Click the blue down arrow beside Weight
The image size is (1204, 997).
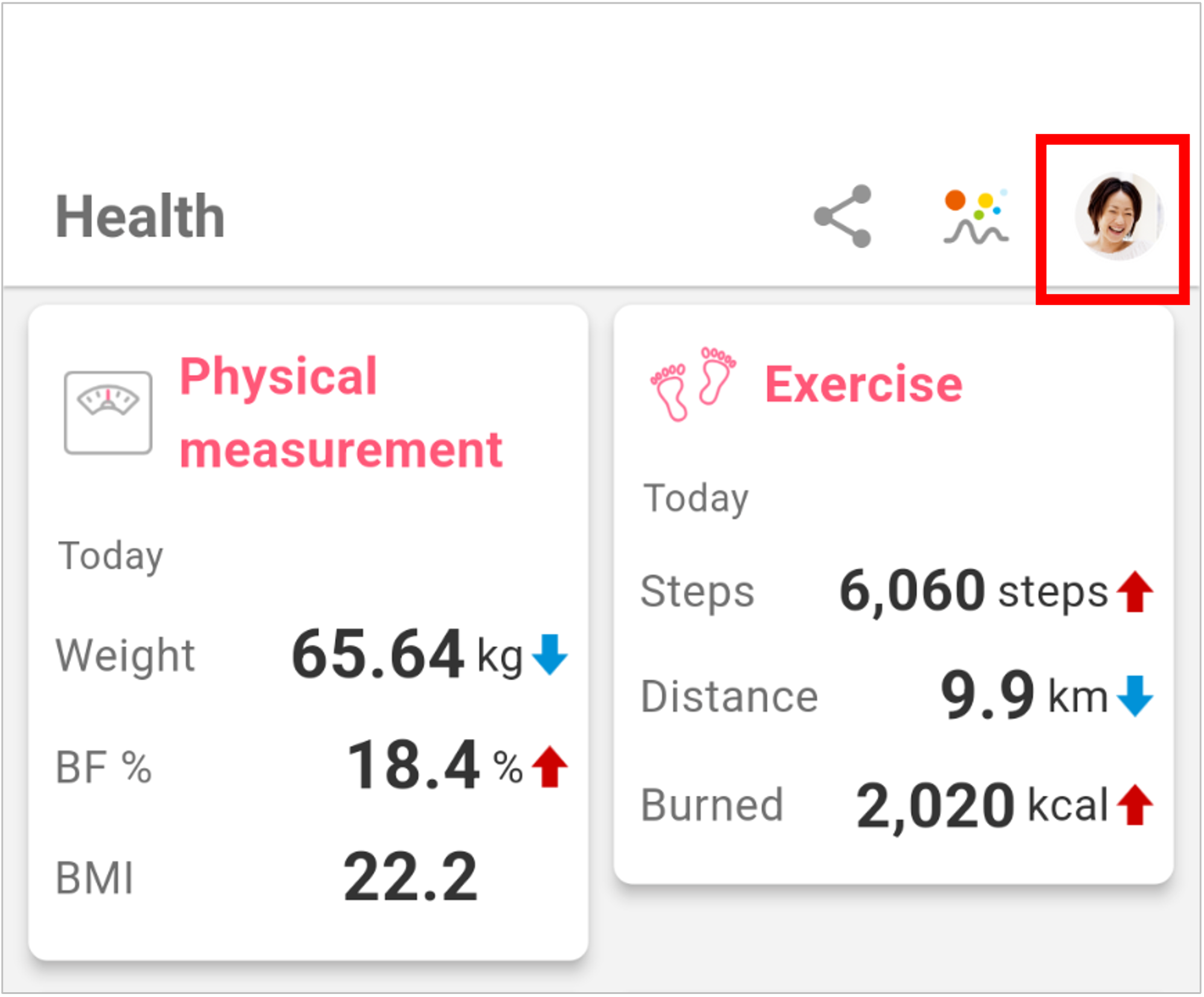click(550, 654)
